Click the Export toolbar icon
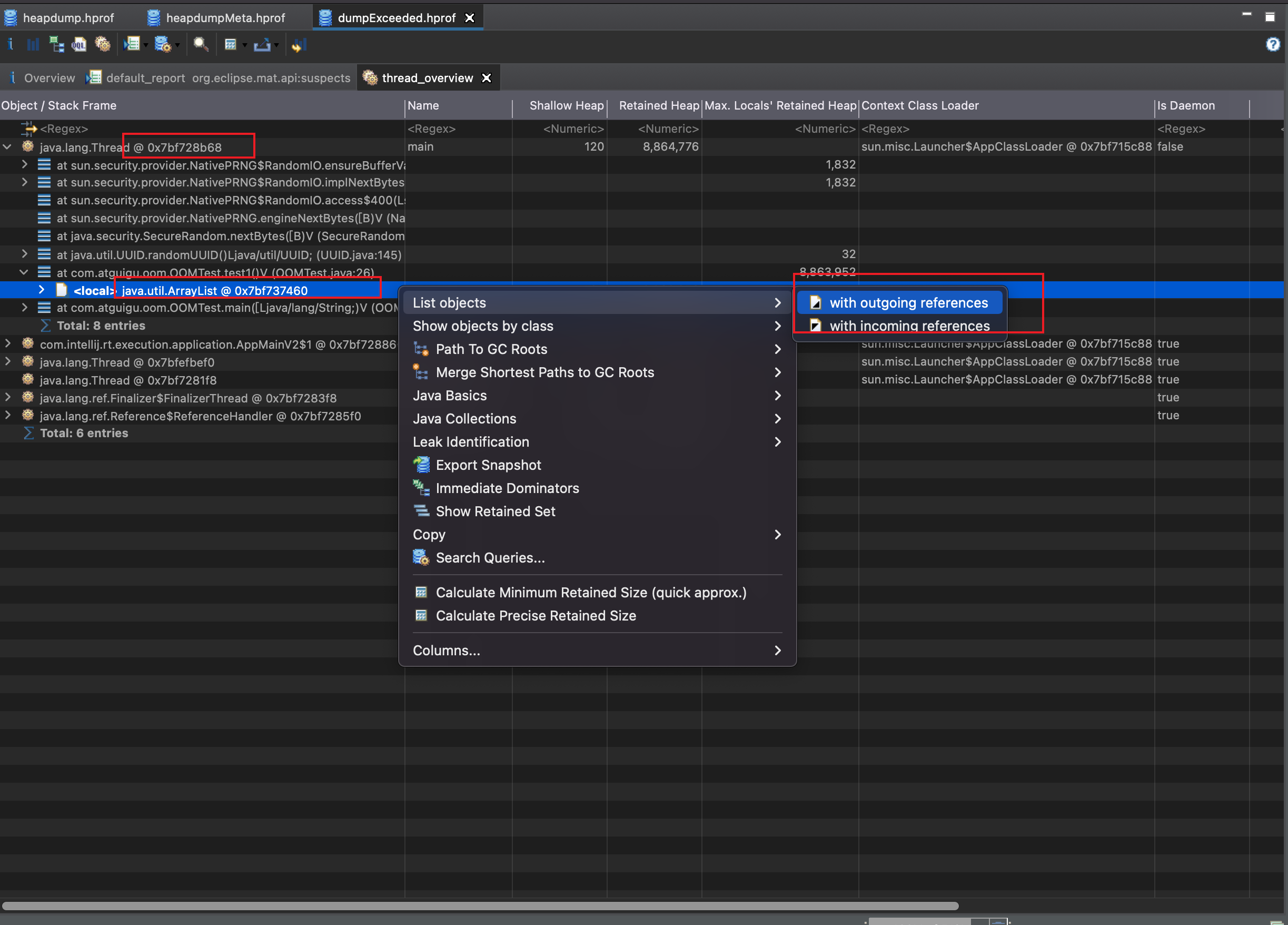This screenshot has height=925, width=1288. pos(262,44)
